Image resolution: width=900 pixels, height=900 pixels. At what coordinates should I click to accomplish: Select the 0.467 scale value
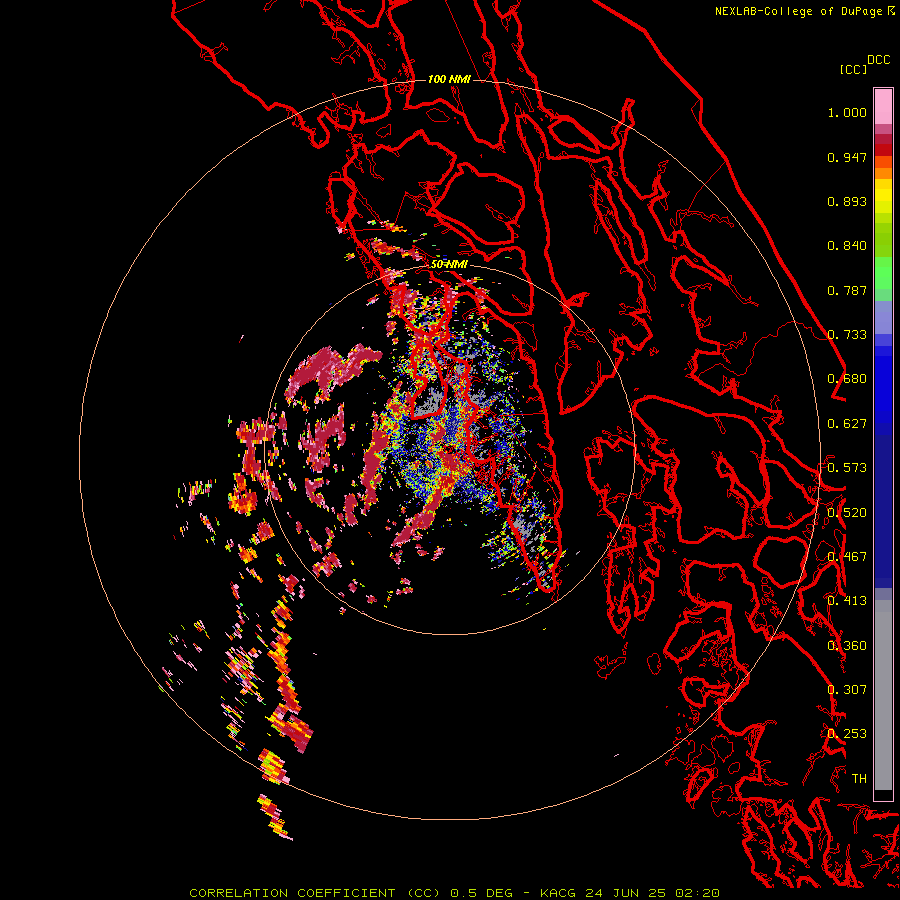click(x=847, y=557)
